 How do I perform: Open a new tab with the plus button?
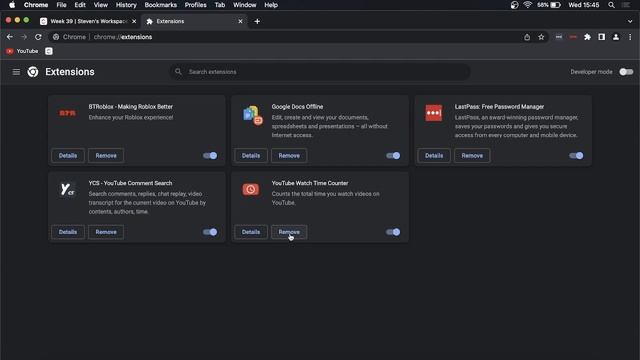click(257, 21)
